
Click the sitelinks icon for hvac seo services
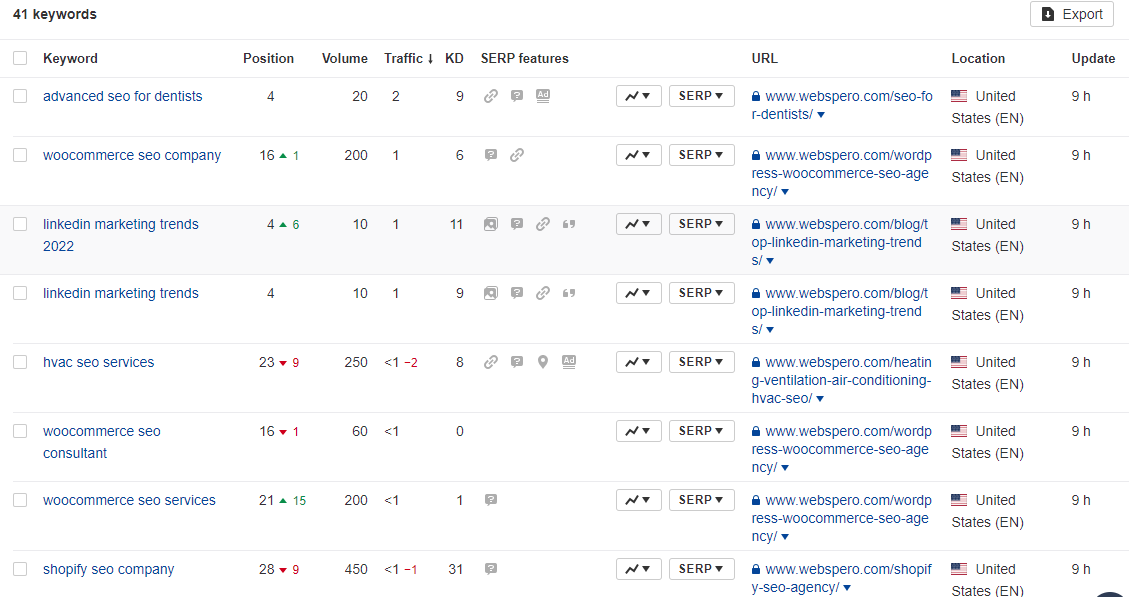click(x=490, y=362)
